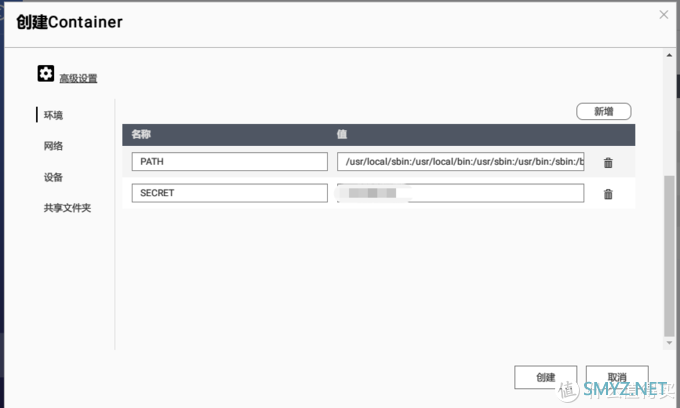Edit the PATH value field
The image size is (680, 408).
[x=461, y=161]
